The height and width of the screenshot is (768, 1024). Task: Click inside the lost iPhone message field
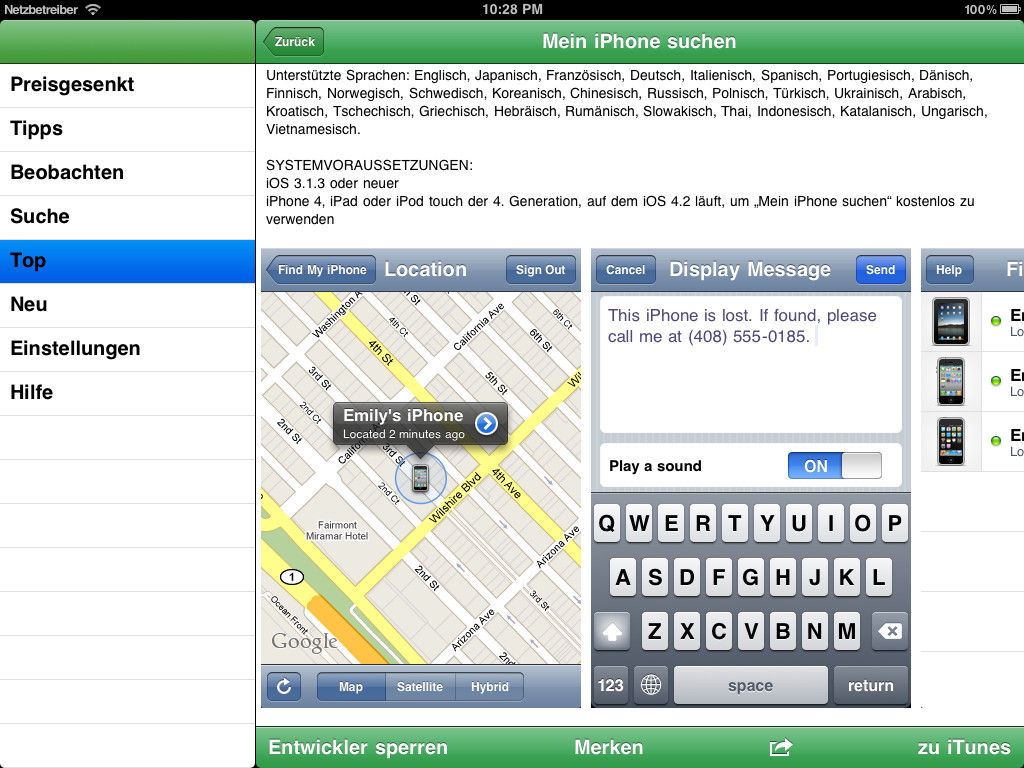click(x=750, y=364)
